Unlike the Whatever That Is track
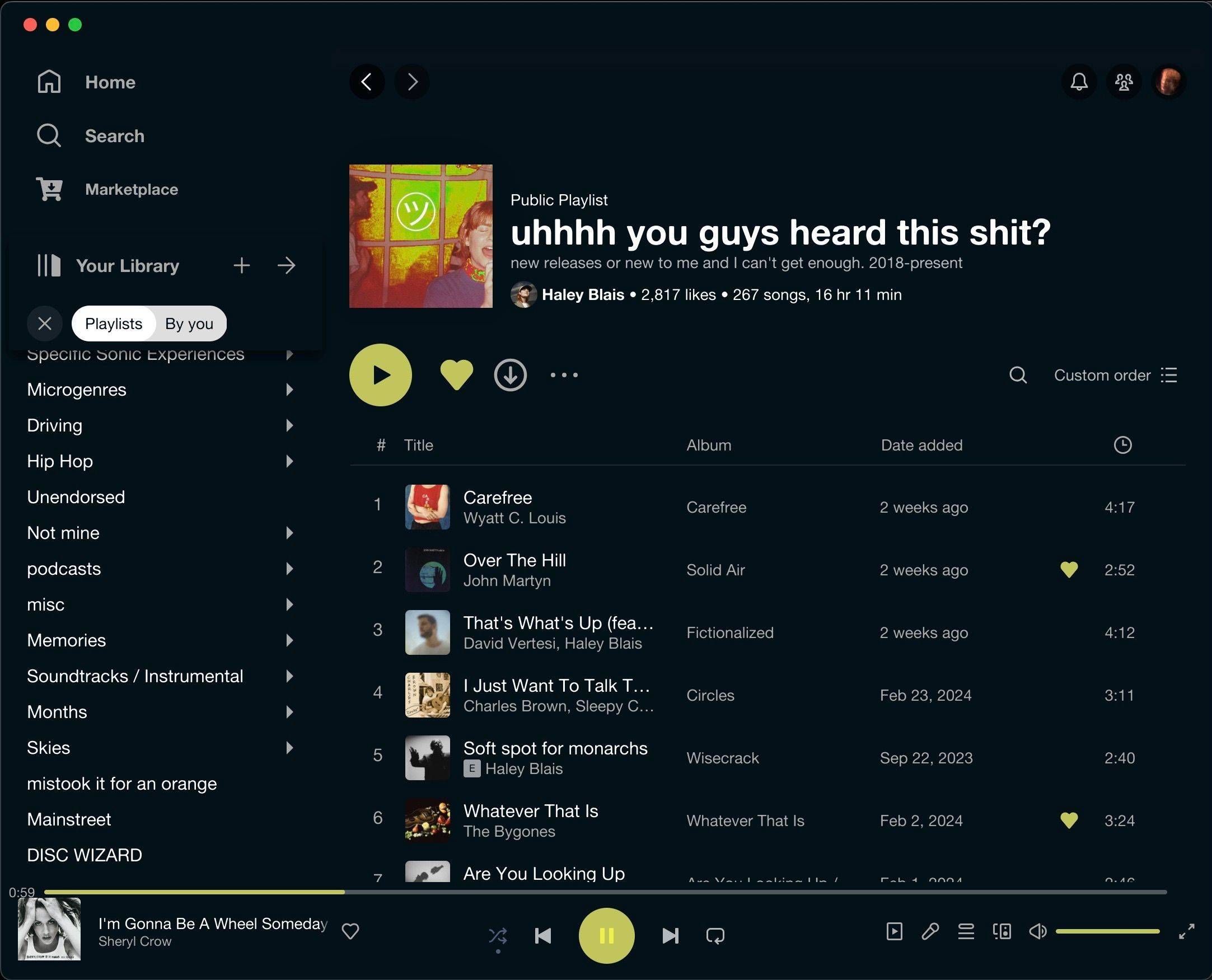 coord(1069,820)
